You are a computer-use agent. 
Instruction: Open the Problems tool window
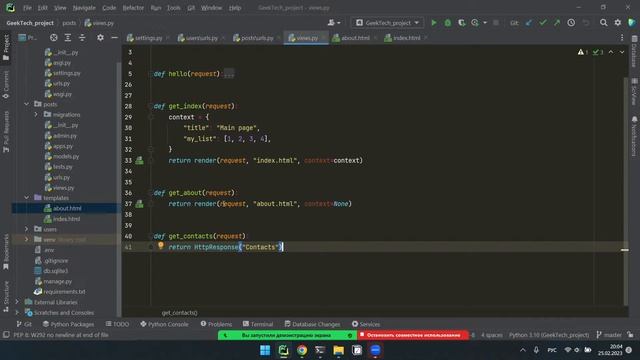tap(216, 324)
